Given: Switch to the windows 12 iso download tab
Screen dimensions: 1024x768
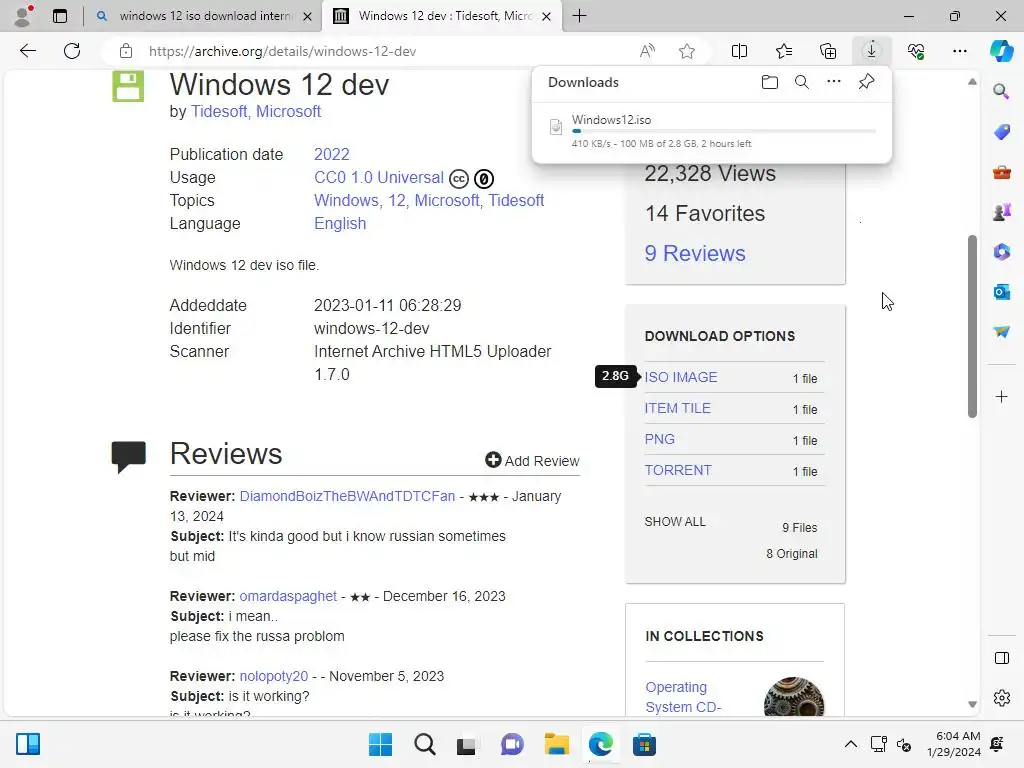Looking at the screenshot, I should 204,16.
